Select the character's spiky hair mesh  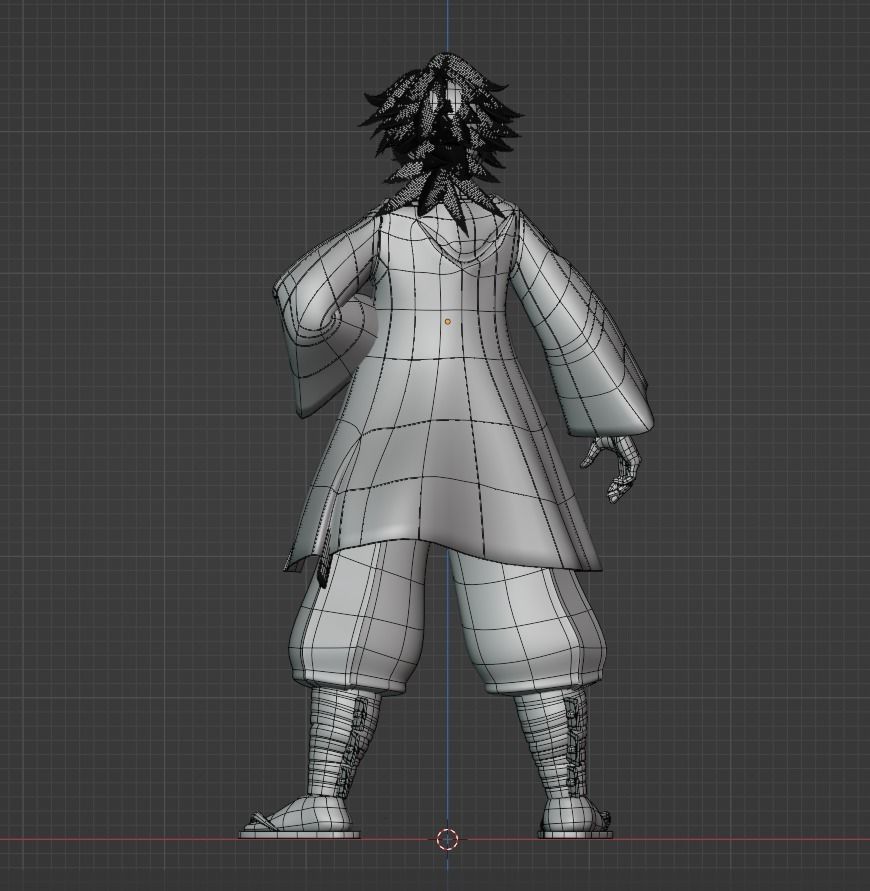click(x=440, y=136)
